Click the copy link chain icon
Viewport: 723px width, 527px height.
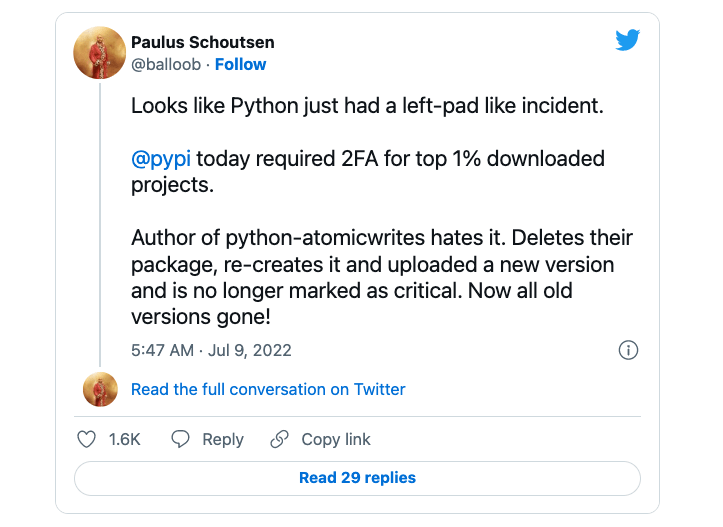(x=280, y=439)
